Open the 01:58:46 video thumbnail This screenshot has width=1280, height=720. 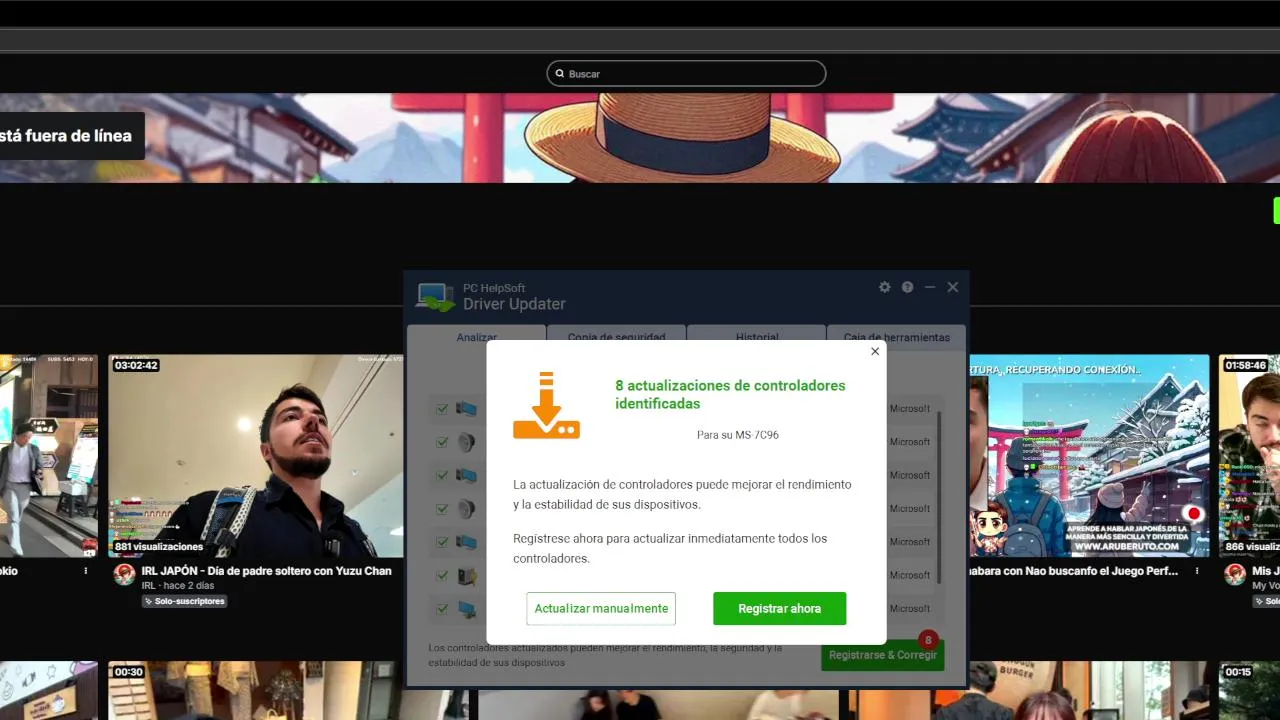[1249, 456]
